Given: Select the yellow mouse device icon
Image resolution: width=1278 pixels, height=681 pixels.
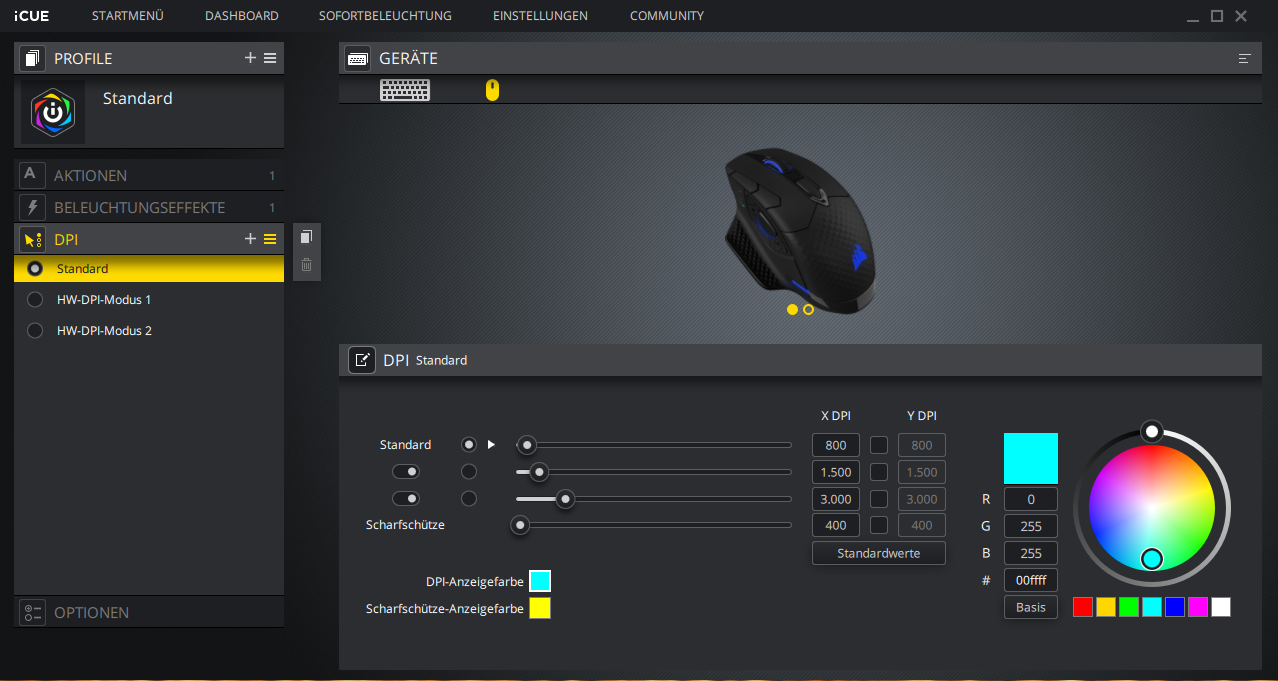Looking at the screenshot, I should point(492,91).
